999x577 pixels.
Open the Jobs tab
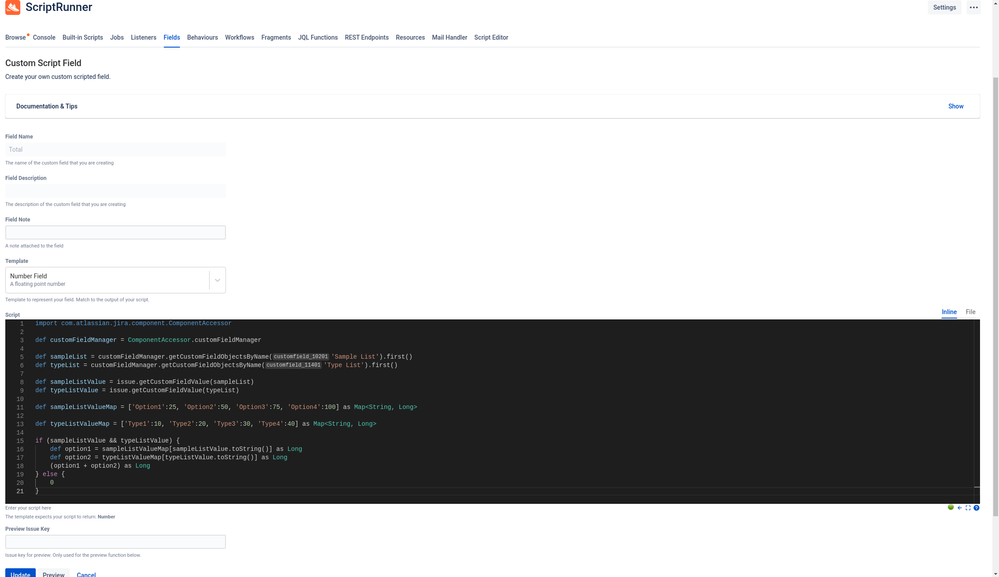117,38
